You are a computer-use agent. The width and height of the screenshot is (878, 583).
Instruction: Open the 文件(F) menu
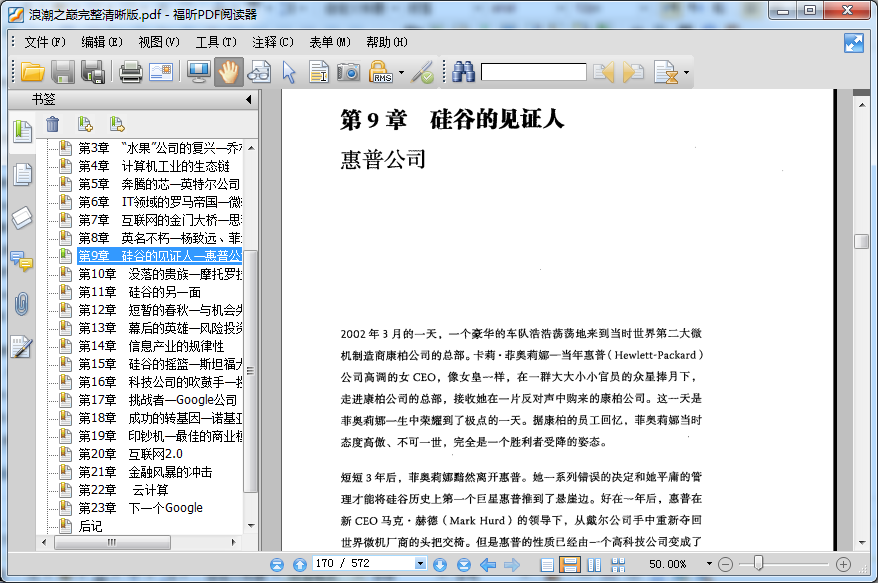click(x=45, y=42)
